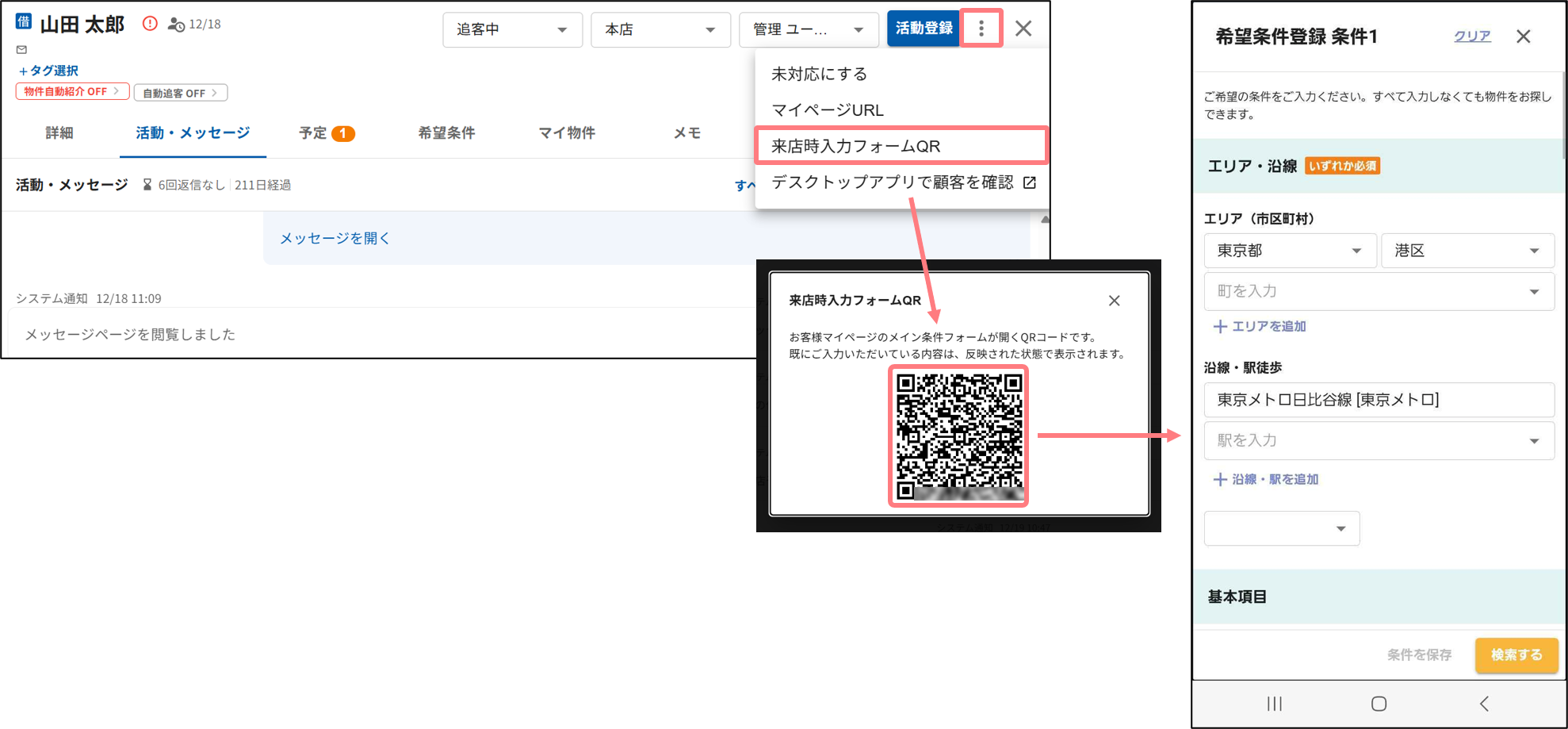This screenshot has width=1568, height=729.
Task: Close the customer detail panel
Action: click(1023, 29)
